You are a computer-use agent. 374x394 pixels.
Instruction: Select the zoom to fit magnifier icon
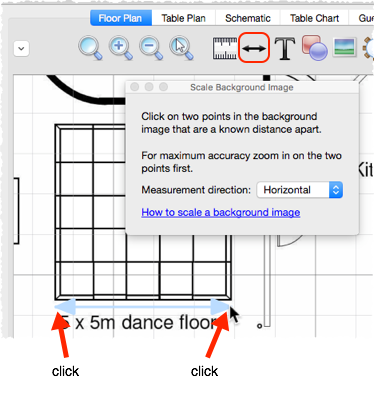tap(90, 48)
